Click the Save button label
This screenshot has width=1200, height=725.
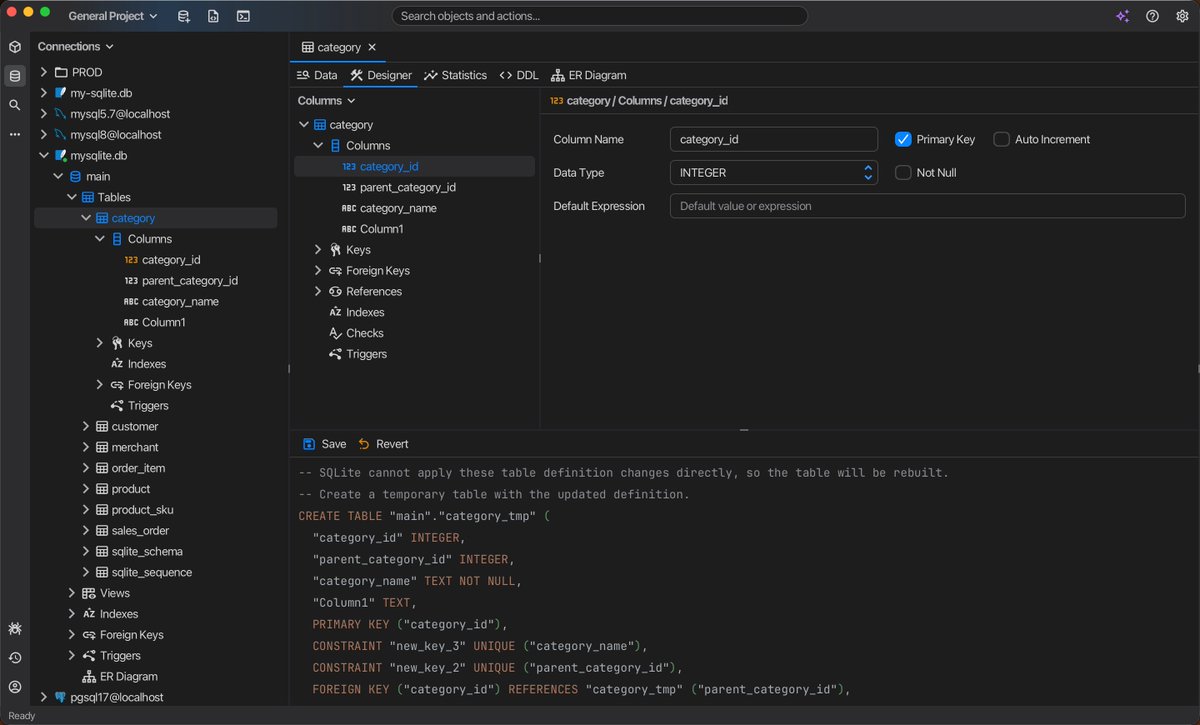tap(334, 444)
